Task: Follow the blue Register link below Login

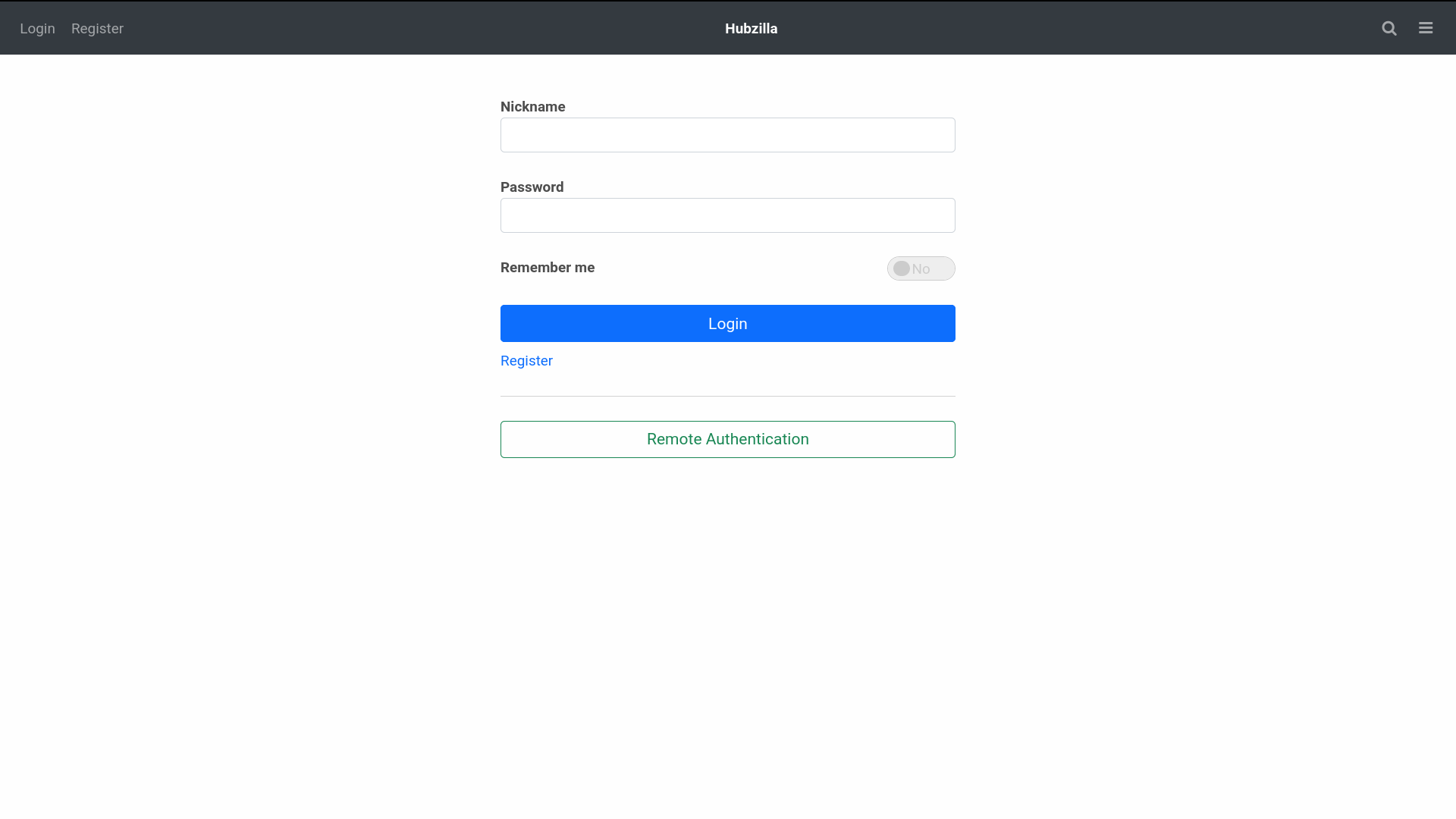Action: tap(526, 361)
